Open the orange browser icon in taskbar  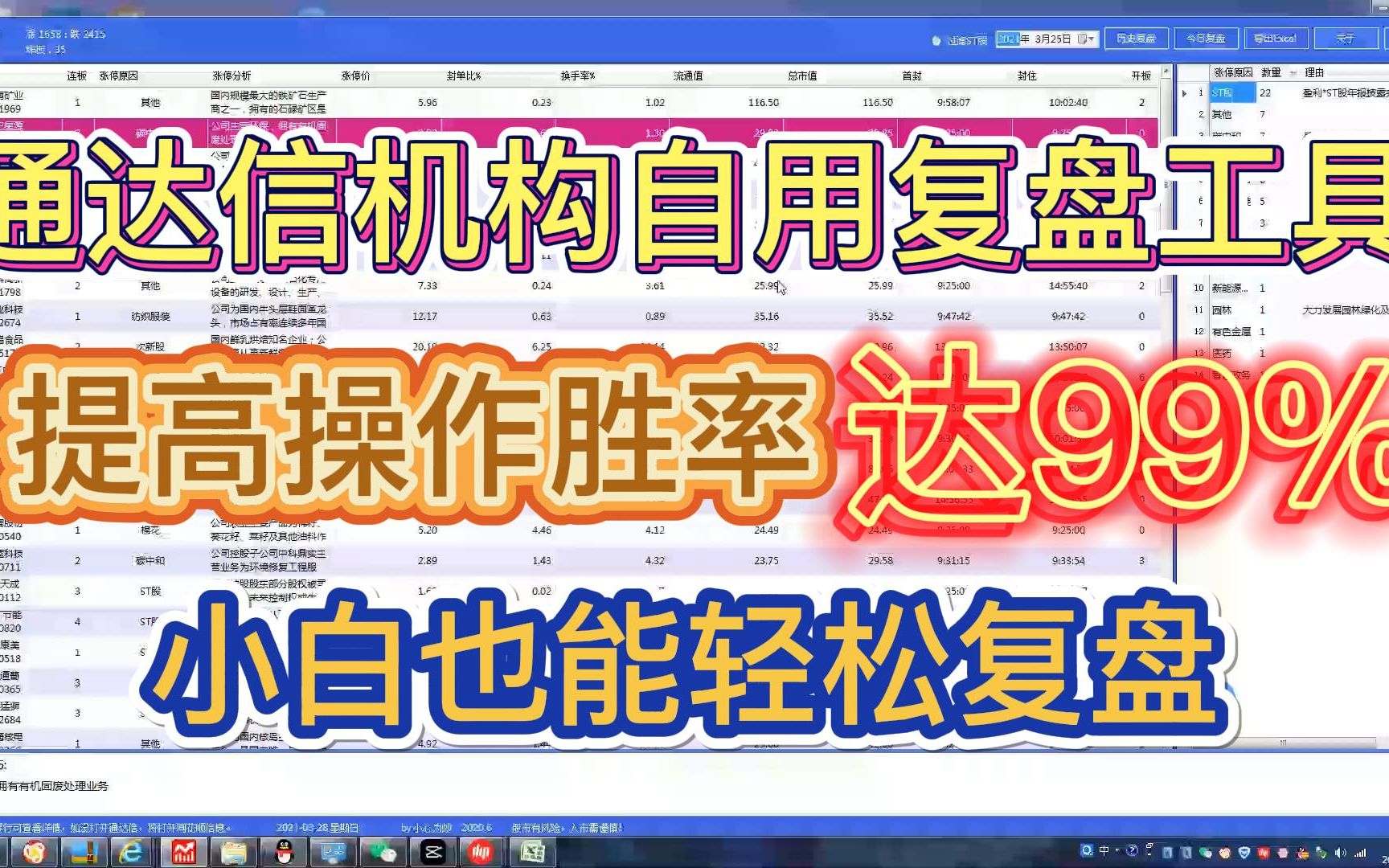tap(34, 852)
